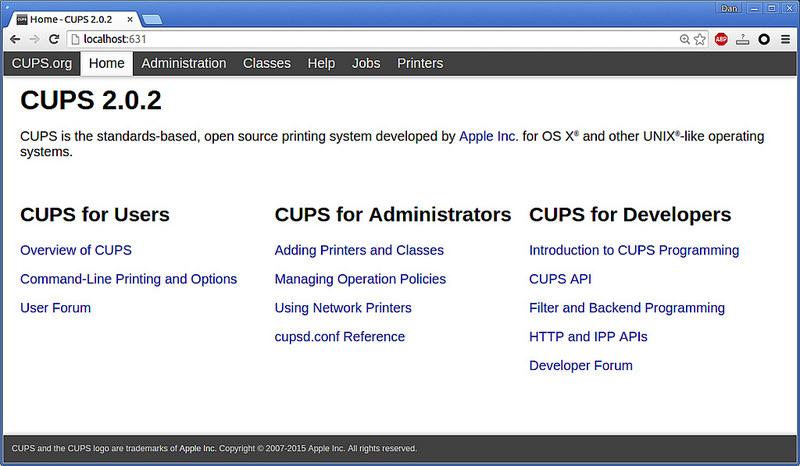Screen dimensions: 800x466
Task: Follow the Command-Line Printing and Options link
Action: coord(128,279)
